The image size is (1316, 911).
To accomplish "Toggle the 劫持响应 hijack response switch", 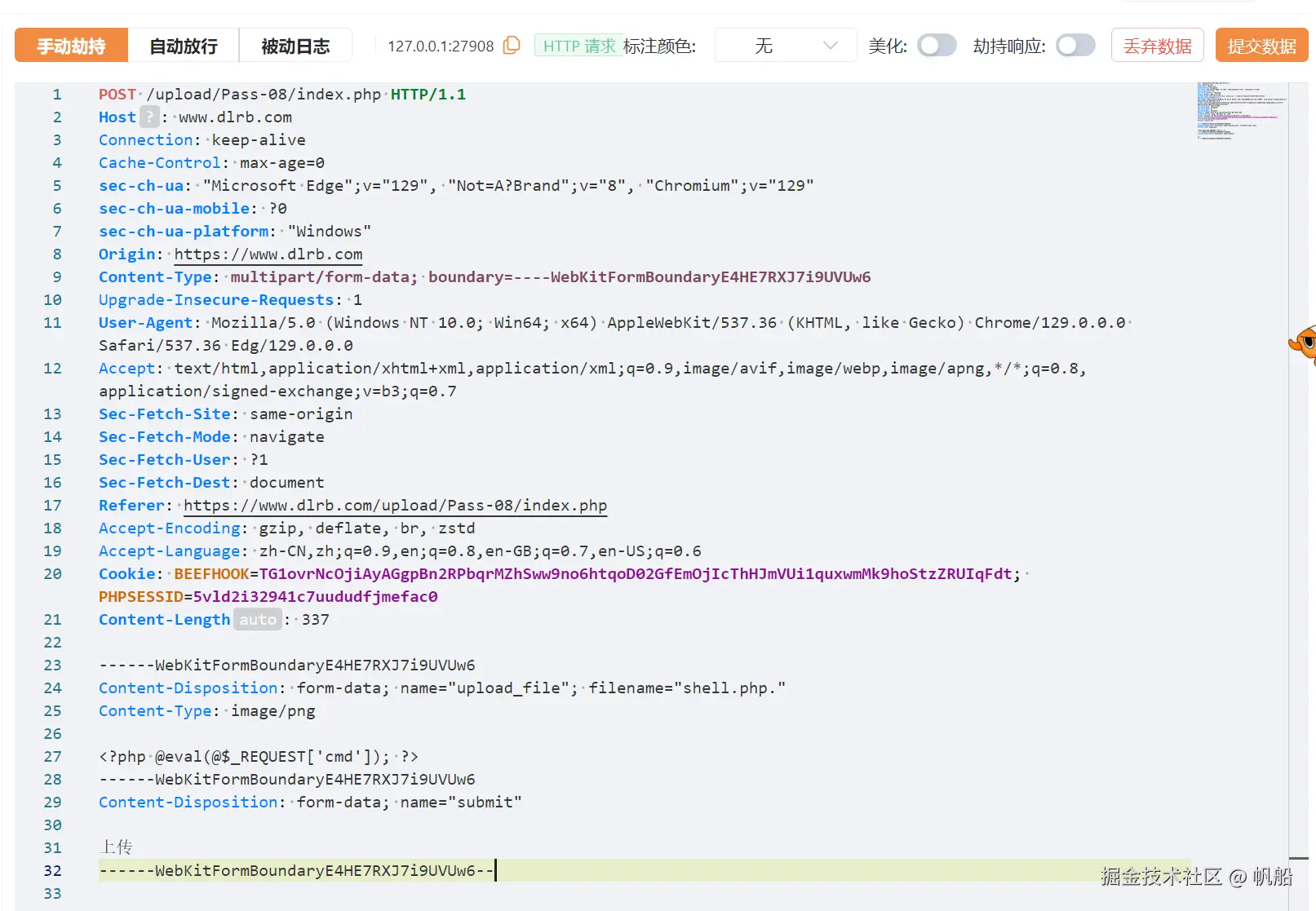I will click(1075, 46).
